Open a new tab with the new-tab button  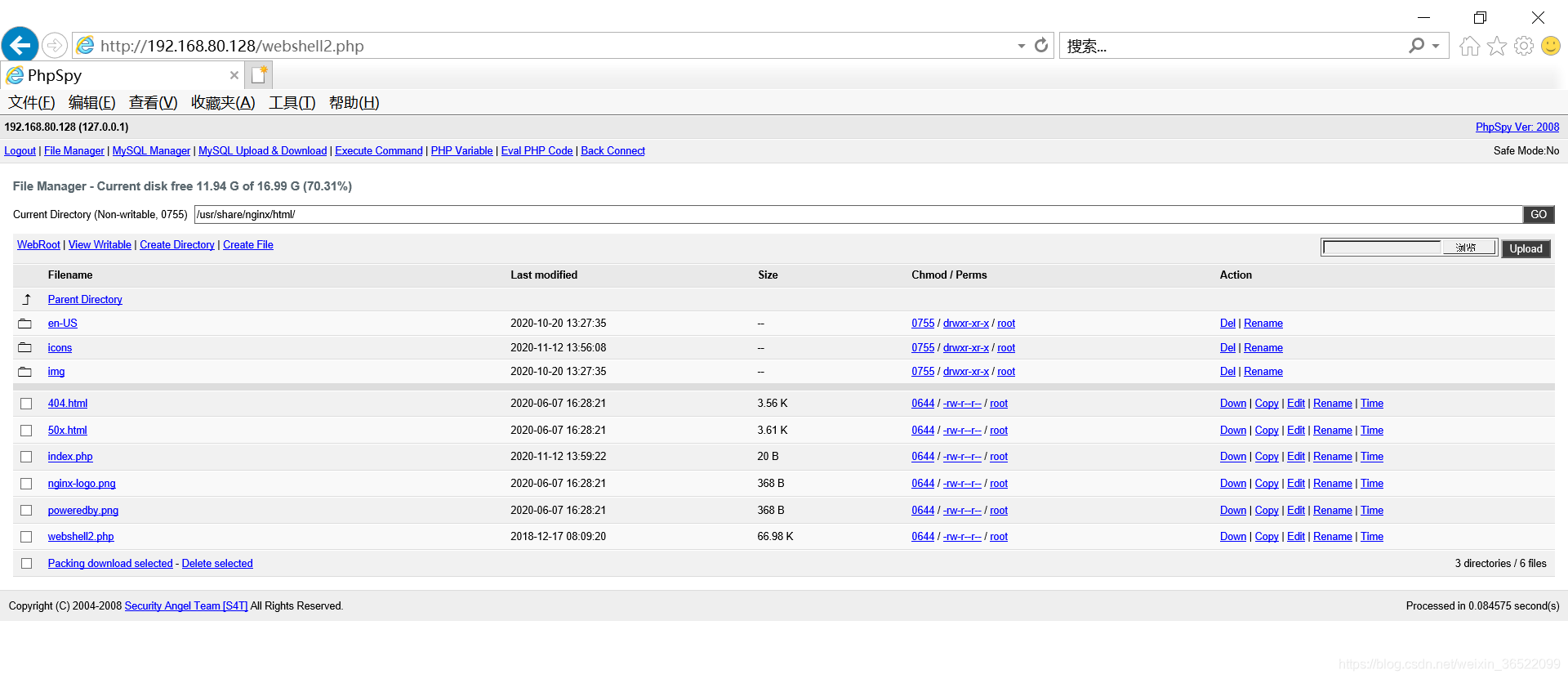point(260,75)
